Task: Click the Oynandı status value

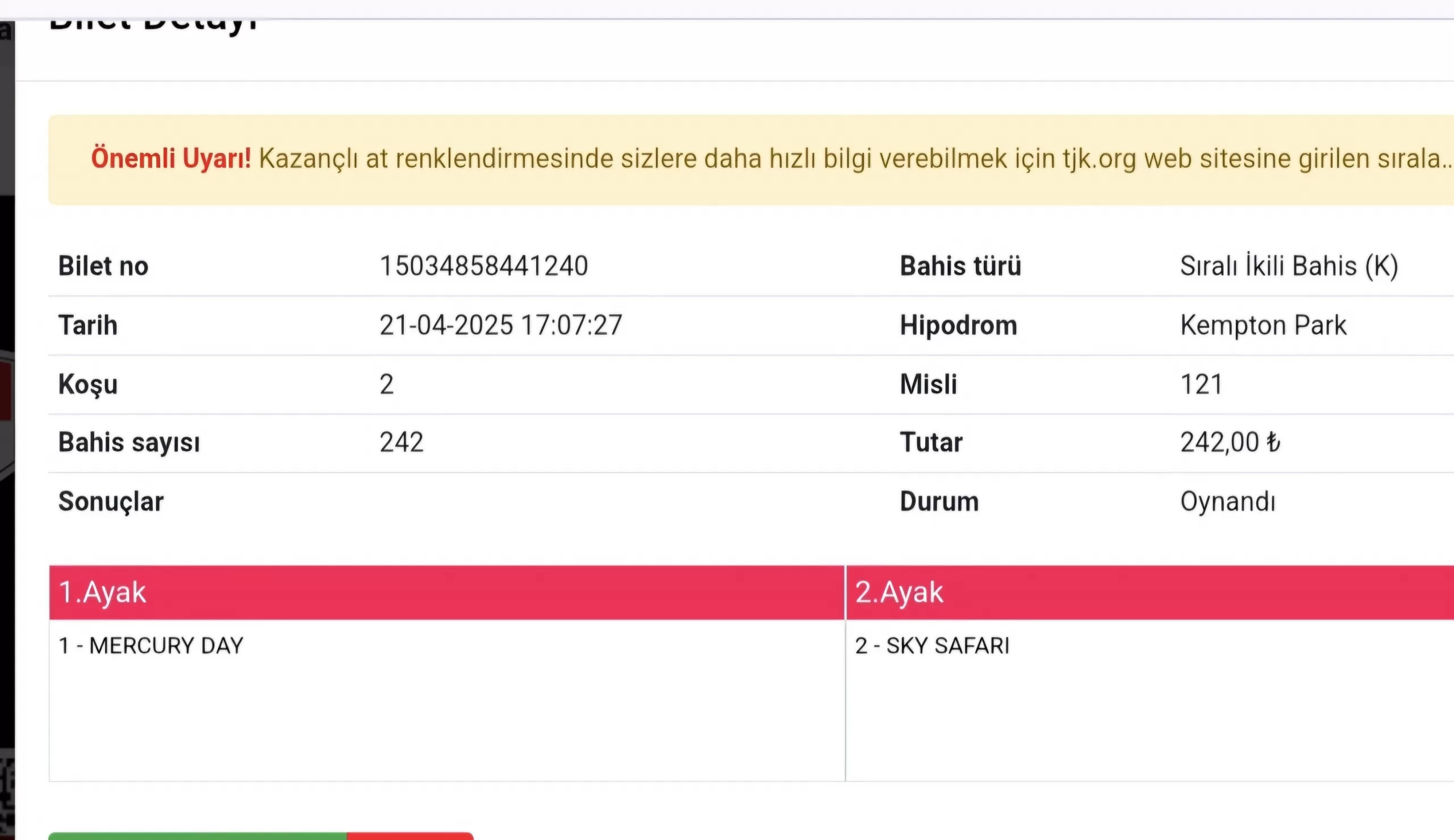Action: [x=1227, y=502]
